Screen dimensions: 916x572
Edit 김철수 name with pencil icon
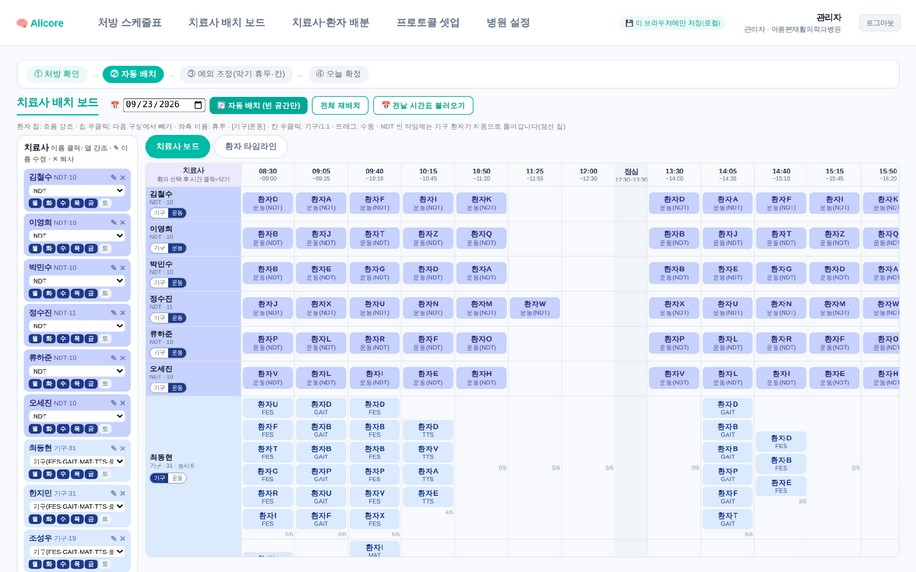point(113,177)
